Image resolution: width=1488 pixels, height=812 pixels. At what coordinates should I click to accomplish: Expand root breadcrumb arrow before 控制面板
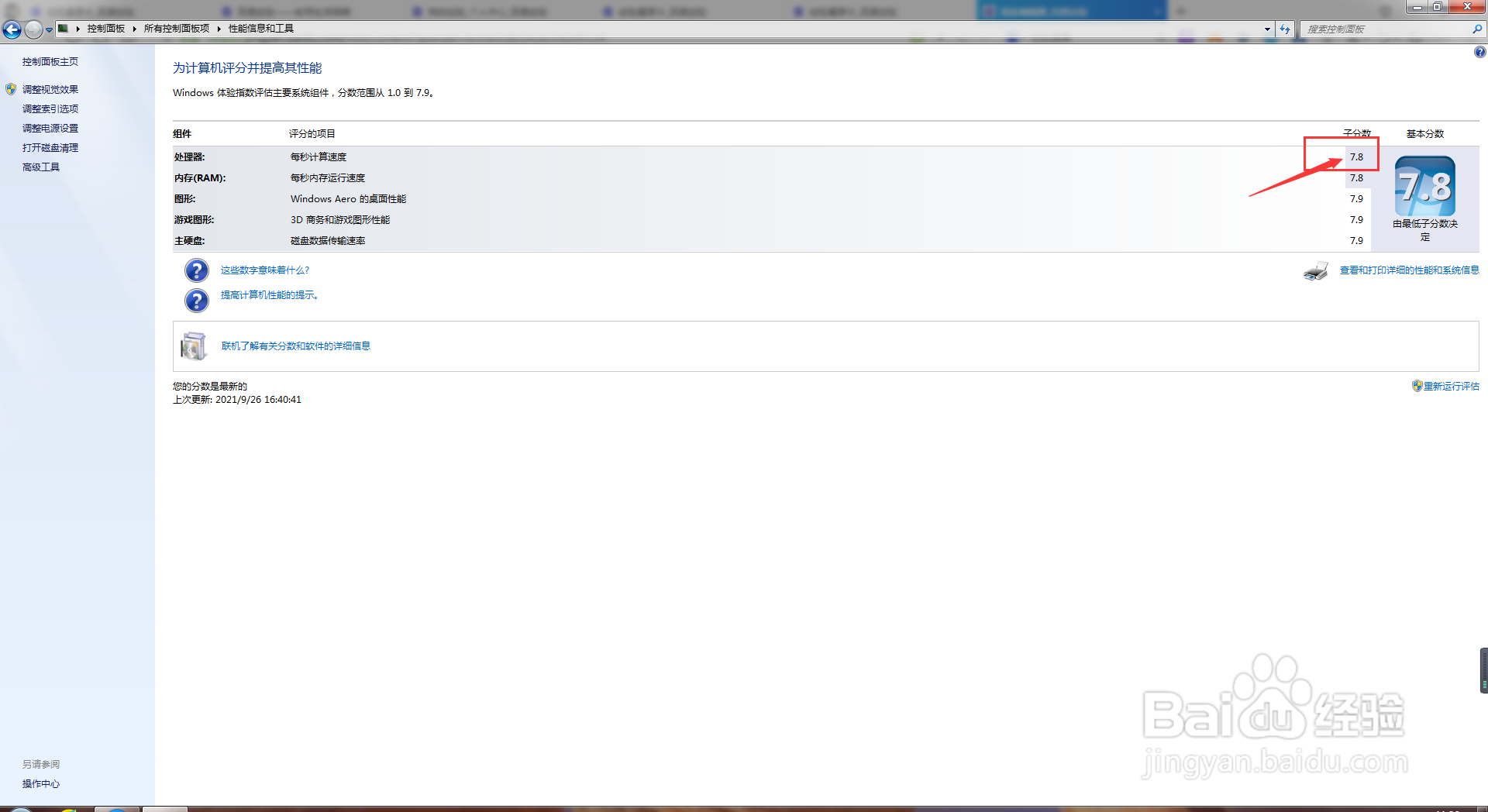(x=78, y=29)
